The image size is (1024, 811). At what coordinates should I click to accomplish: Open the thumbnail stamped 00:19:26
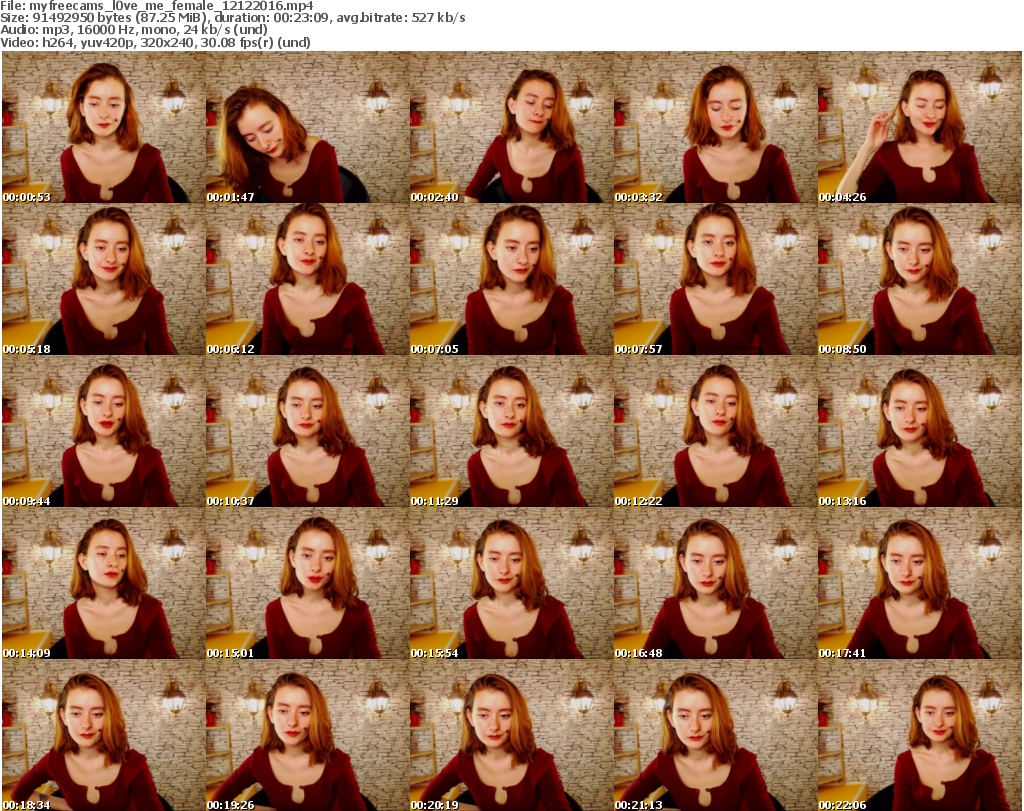coord(308,735)
